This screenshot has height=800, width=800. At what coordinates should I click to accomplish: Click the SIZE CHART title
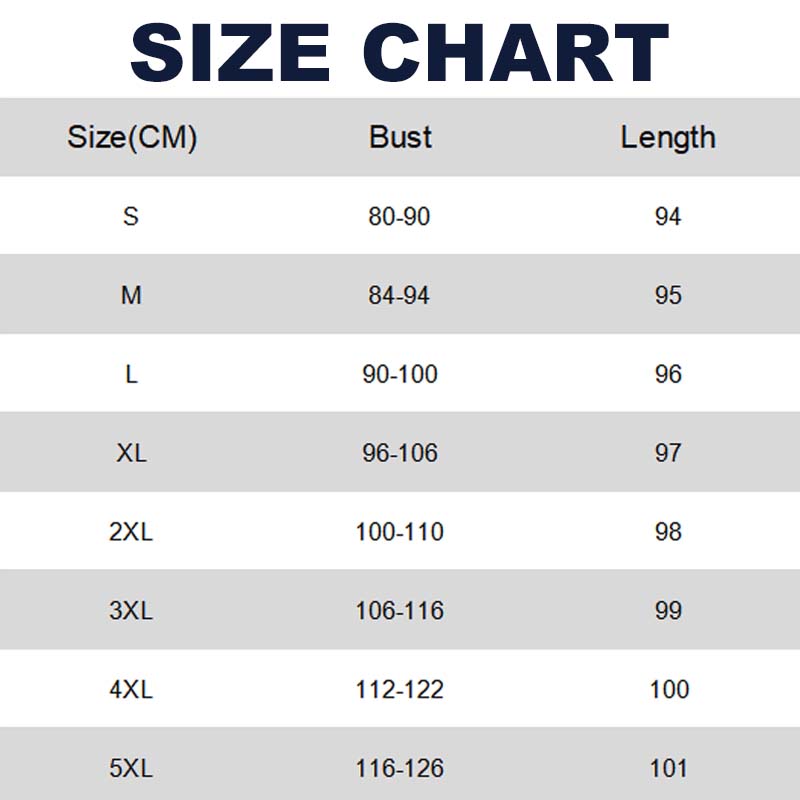pos(400,51)
